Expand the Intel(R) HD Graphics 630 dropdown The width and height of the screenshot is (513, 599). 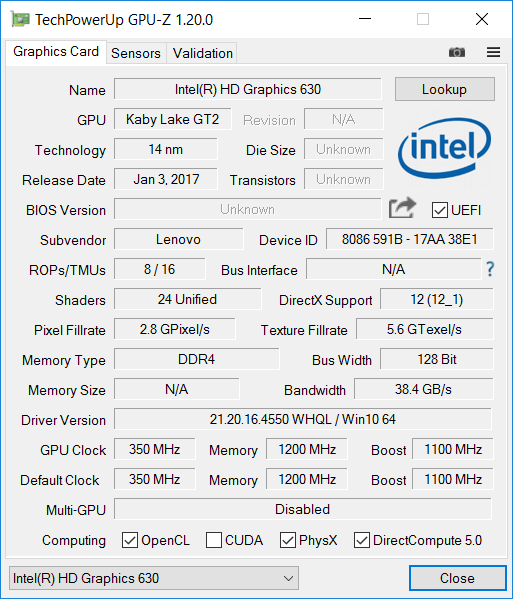coord(154,578)
